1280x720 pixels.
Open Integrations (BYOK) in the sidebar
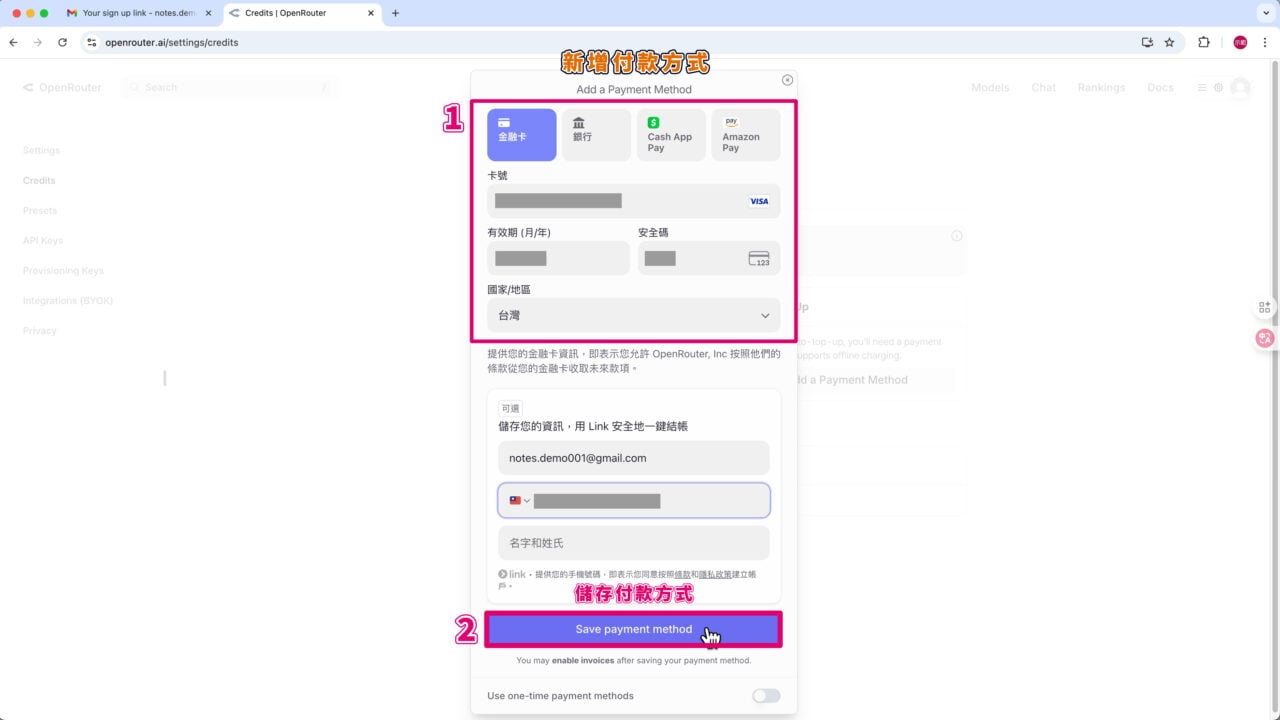[68, 301]
